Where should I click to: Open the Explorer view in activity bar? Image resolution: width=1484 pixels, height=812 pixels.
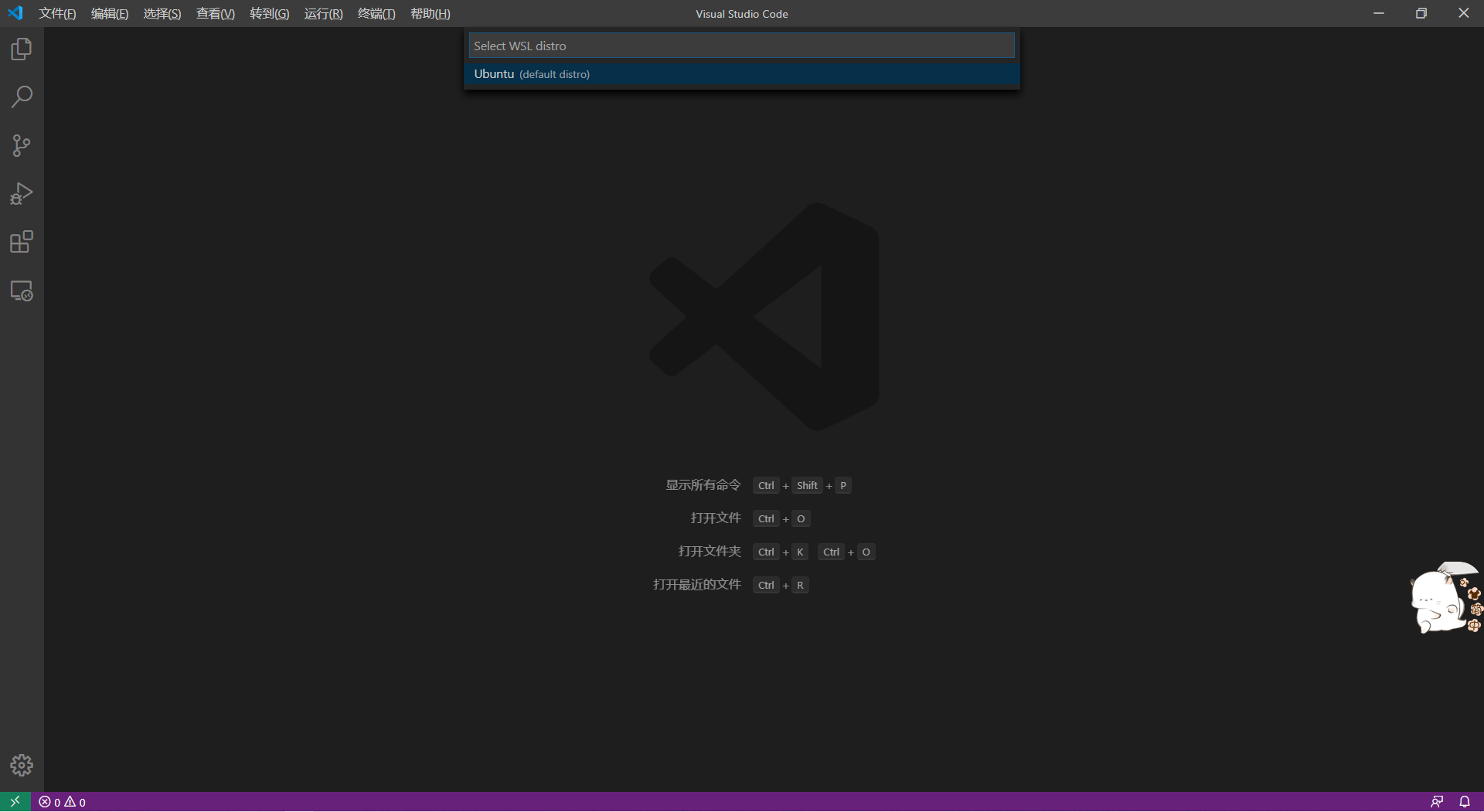point(22,49)
